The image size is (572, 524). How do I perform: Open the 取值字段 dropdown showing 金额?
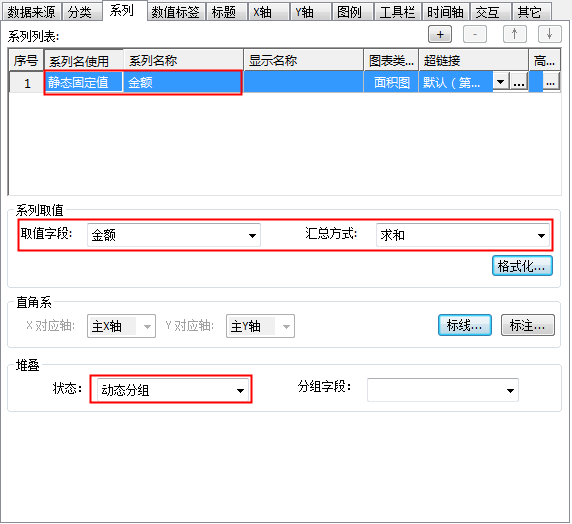(x=174, y=235)
